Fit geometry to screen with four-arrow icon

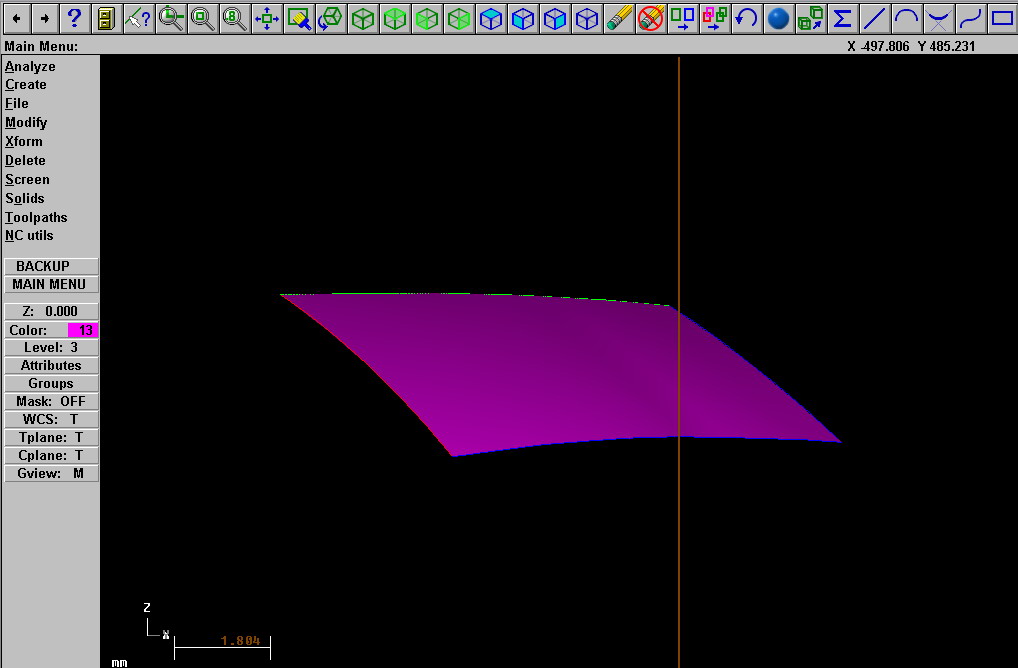point(267,19)
